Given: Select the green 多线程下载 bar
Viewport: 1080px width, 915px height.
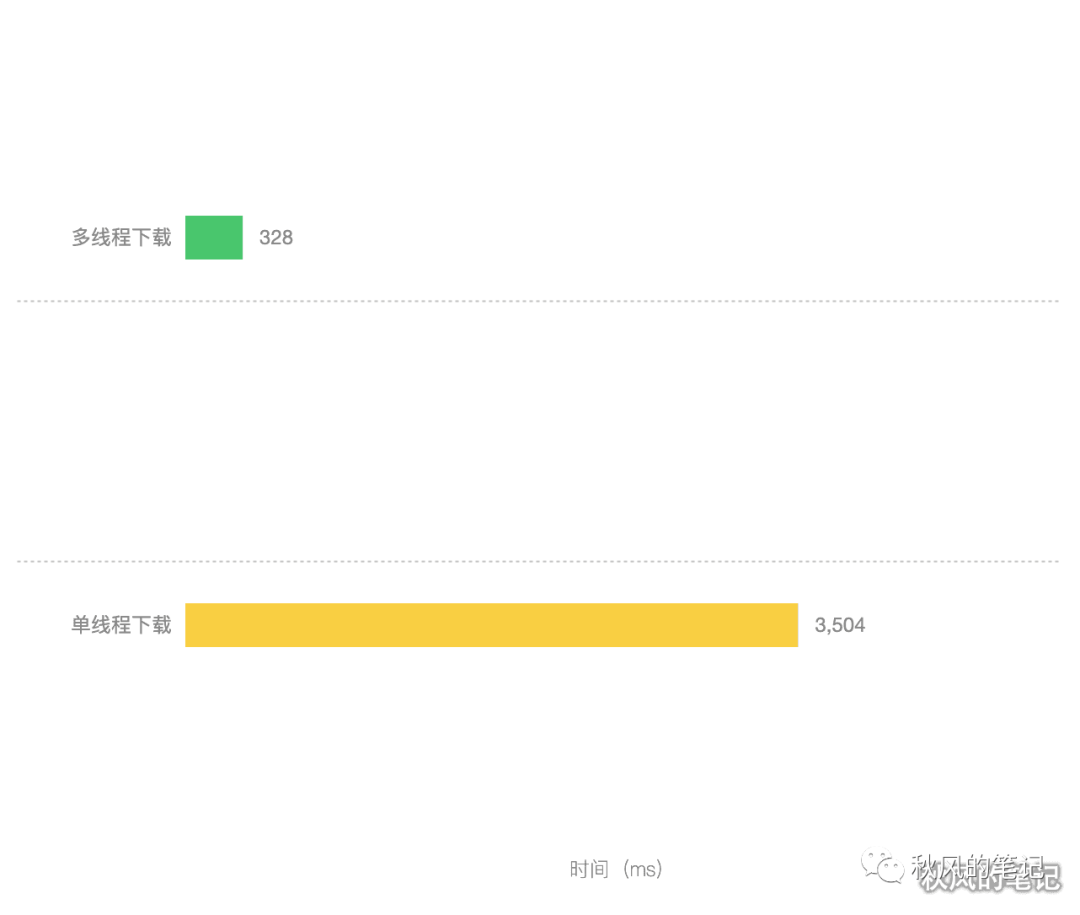Looking at the screenshot, I should pyautogui.click(x=214, y=238).
